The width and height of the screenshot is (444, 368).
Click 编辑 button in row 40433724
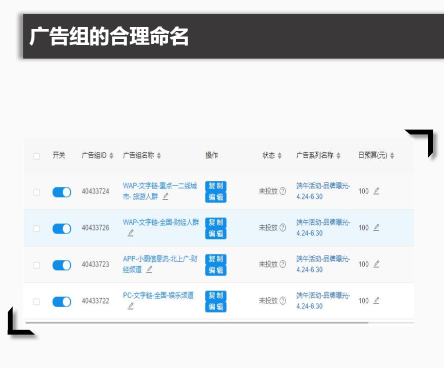(216, 197)
